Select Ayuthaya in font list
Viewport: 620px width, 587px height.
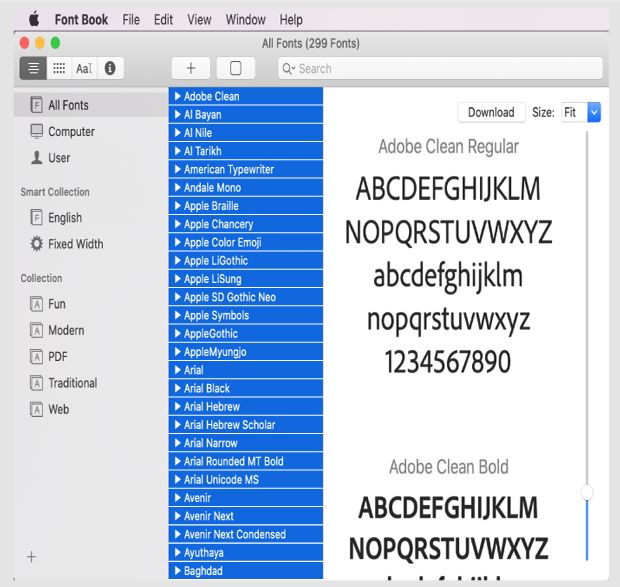click(x=246, y=552)
